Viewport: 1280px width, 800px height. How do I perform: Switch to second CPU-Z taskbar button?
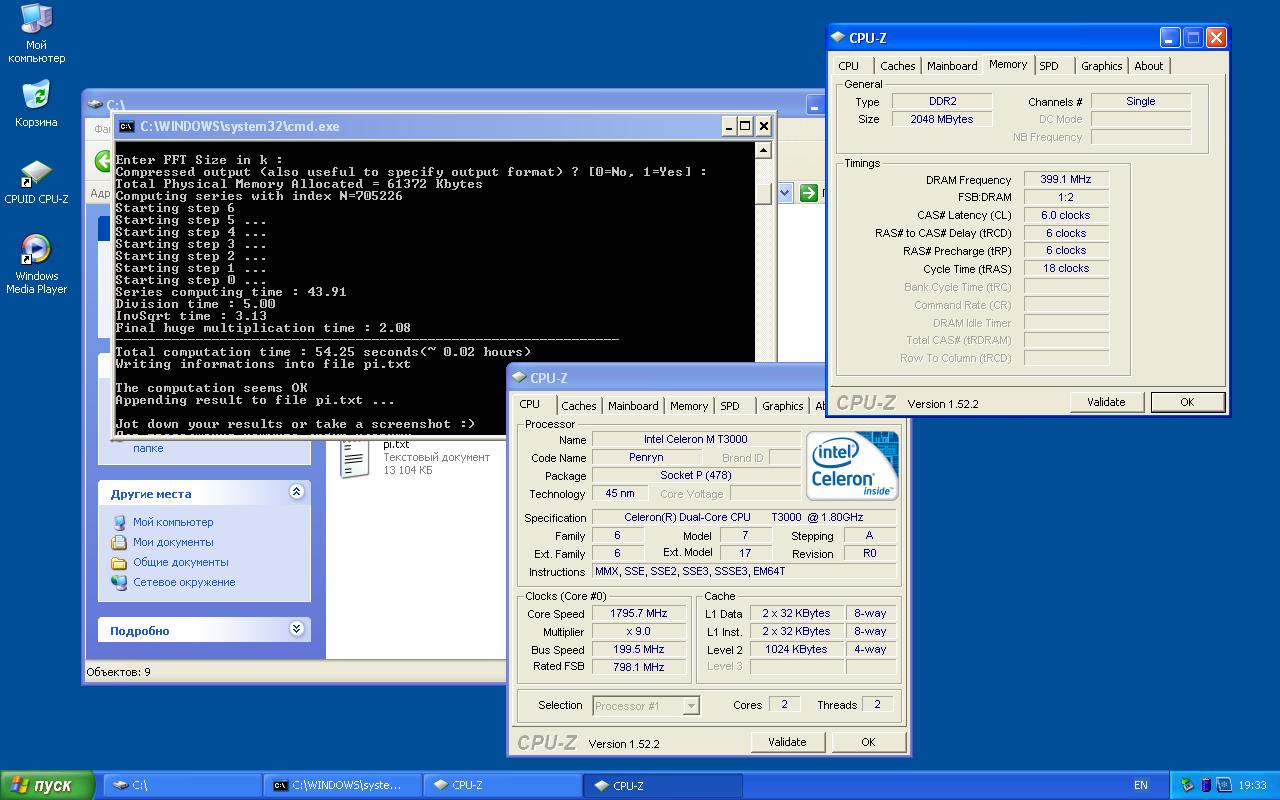[x=663, y=786]
